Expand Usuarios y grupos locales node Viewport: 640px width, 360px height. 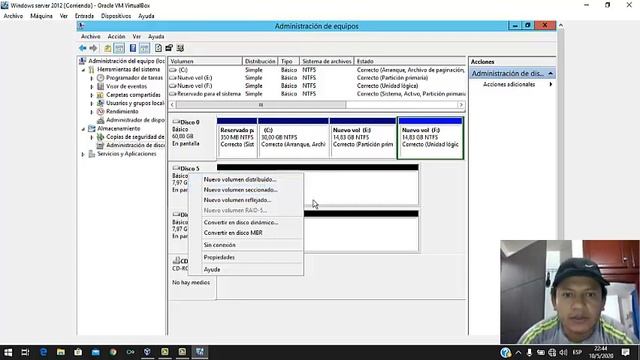(x=92, y=103)
